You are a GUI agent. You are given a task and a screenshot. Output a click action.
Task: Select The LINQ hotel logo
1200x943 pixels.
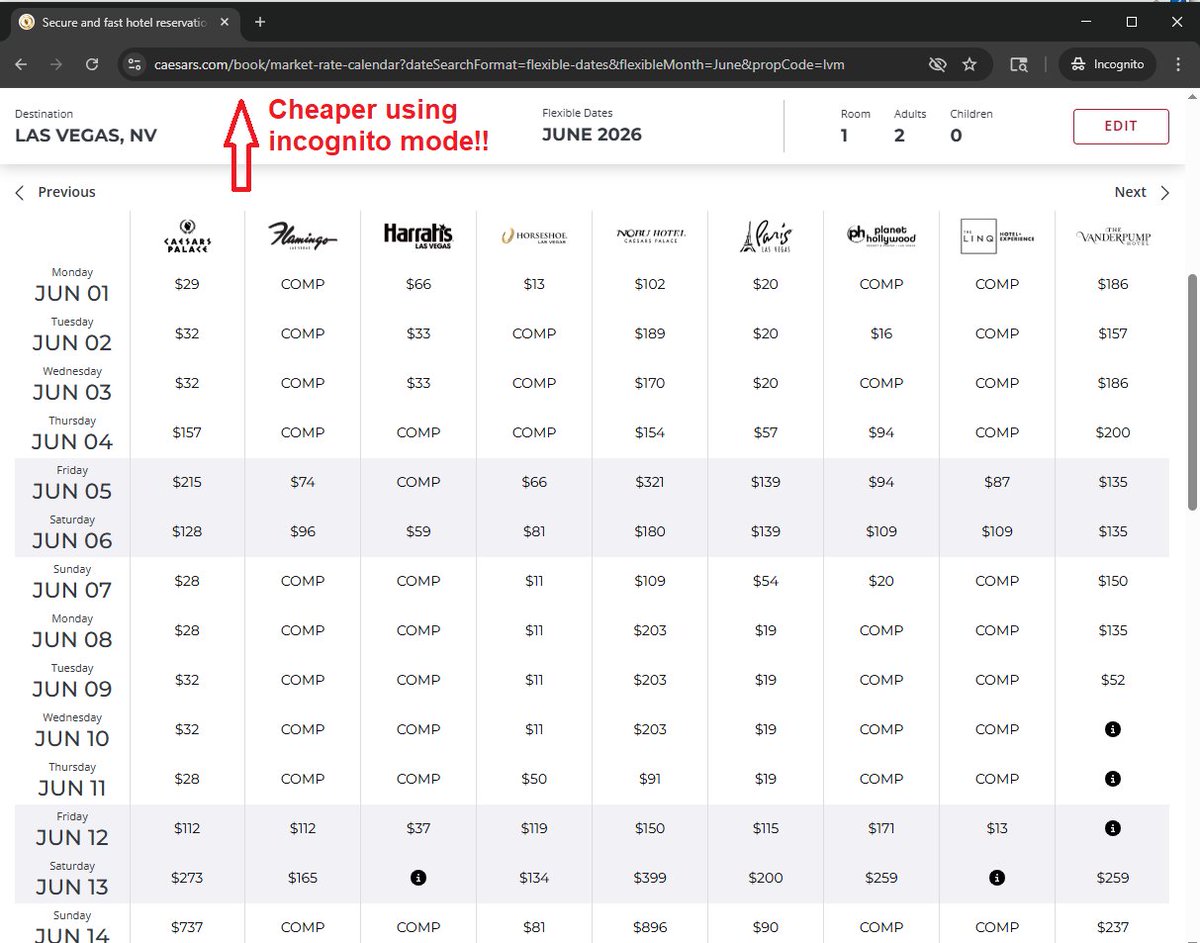(997, 236)
